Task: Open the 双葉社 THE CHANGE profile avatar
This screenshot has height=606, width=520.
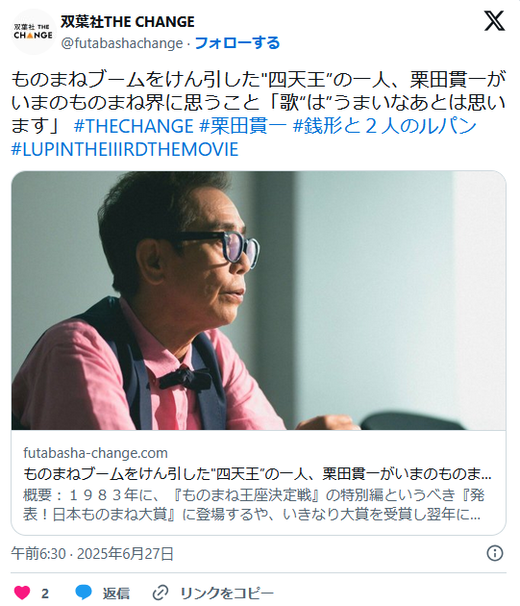Action: click(33, 32)
